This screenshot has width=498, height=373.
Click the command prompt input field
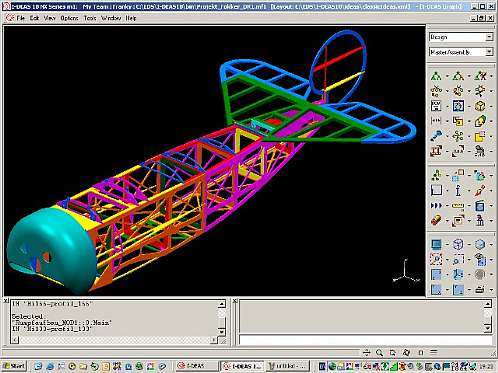(365, 340)
